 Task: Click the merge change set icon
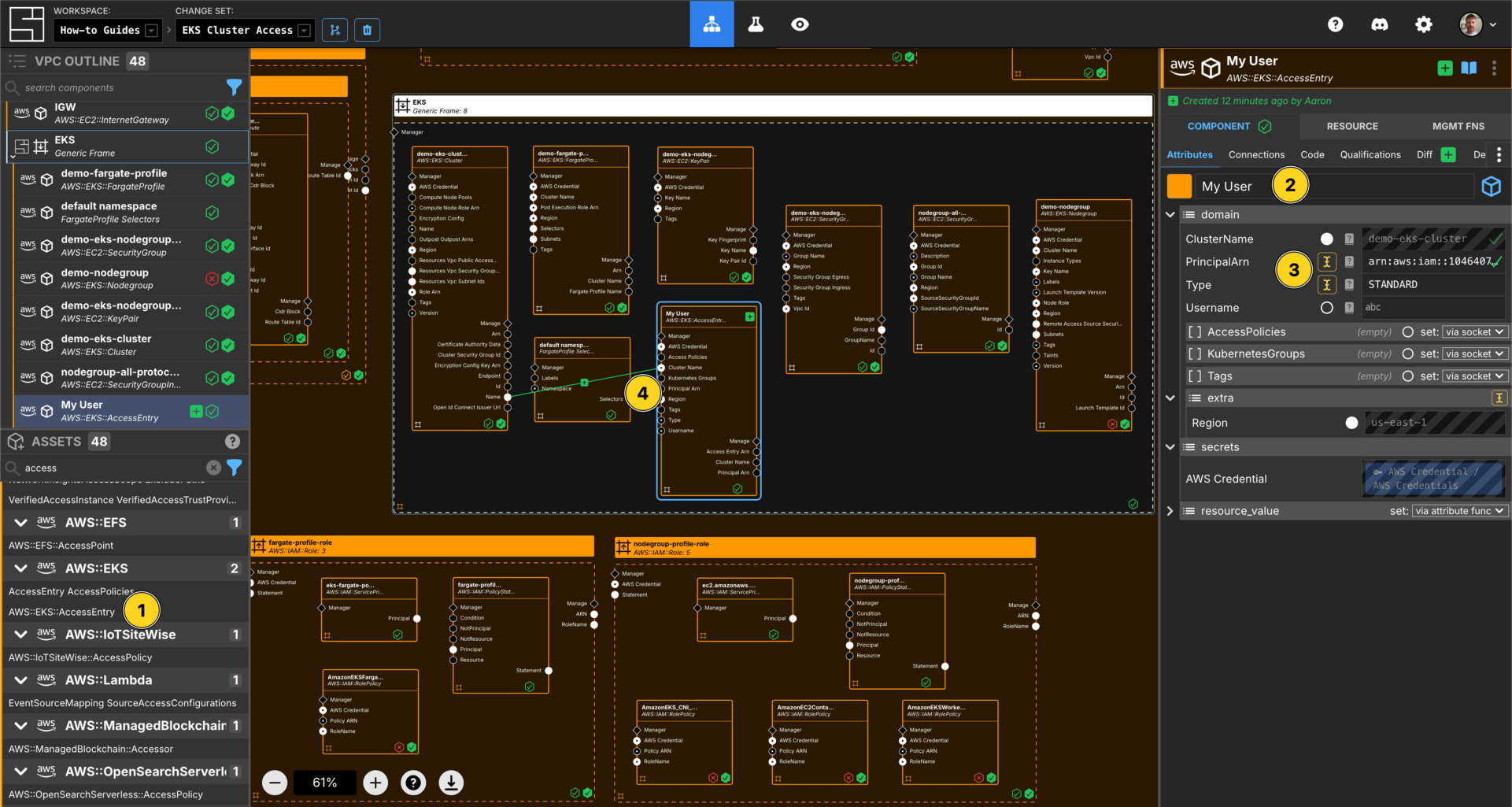[335, 30]
